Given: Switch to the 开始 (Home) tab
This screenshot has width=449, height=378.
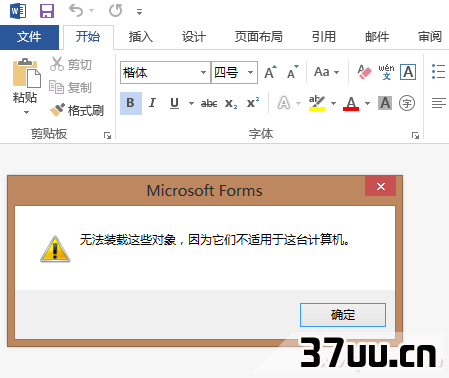Looking at the screenshot, I should pos(88,37).
